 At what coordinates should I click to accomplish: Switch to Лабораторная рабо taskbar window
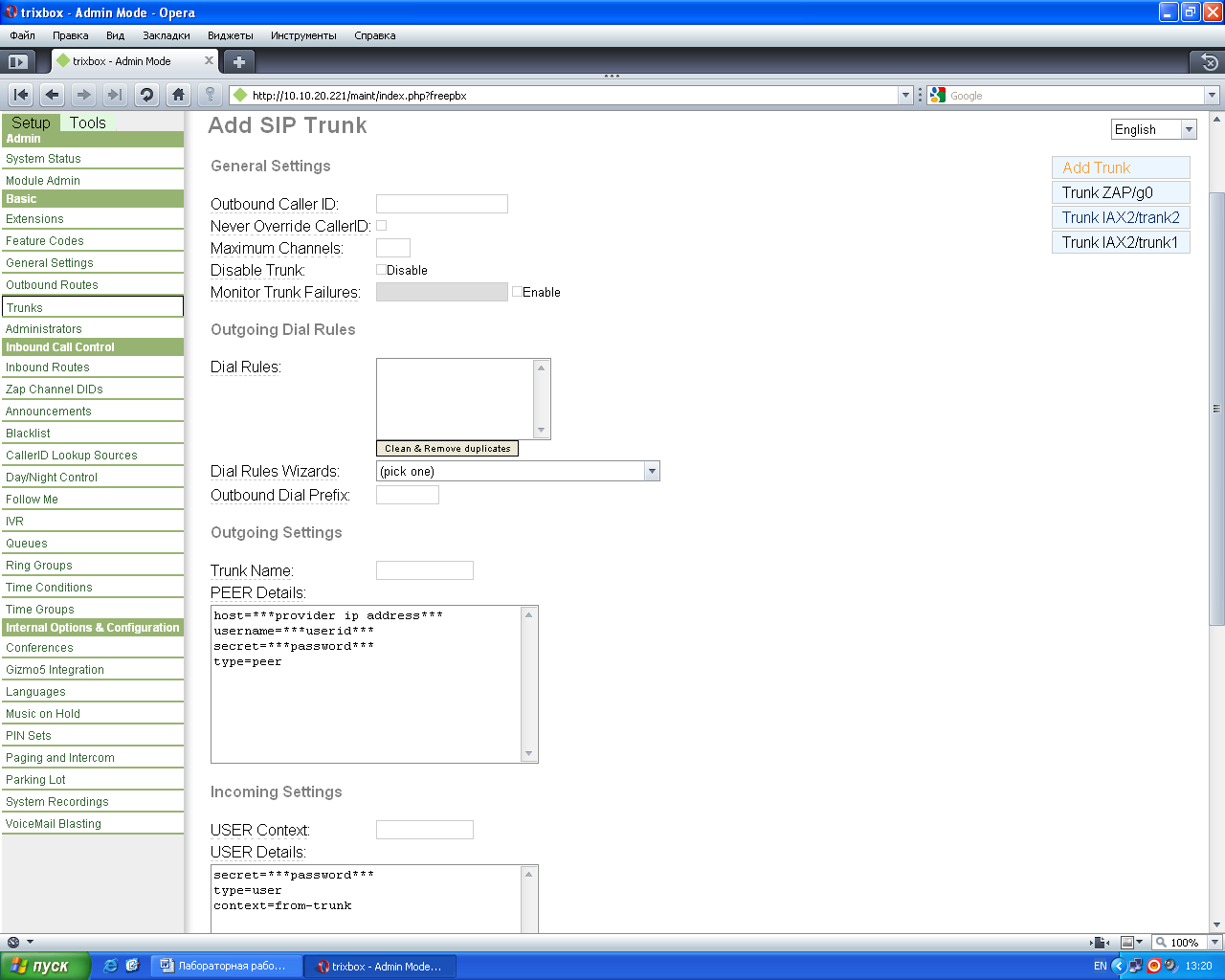point(228,966)
